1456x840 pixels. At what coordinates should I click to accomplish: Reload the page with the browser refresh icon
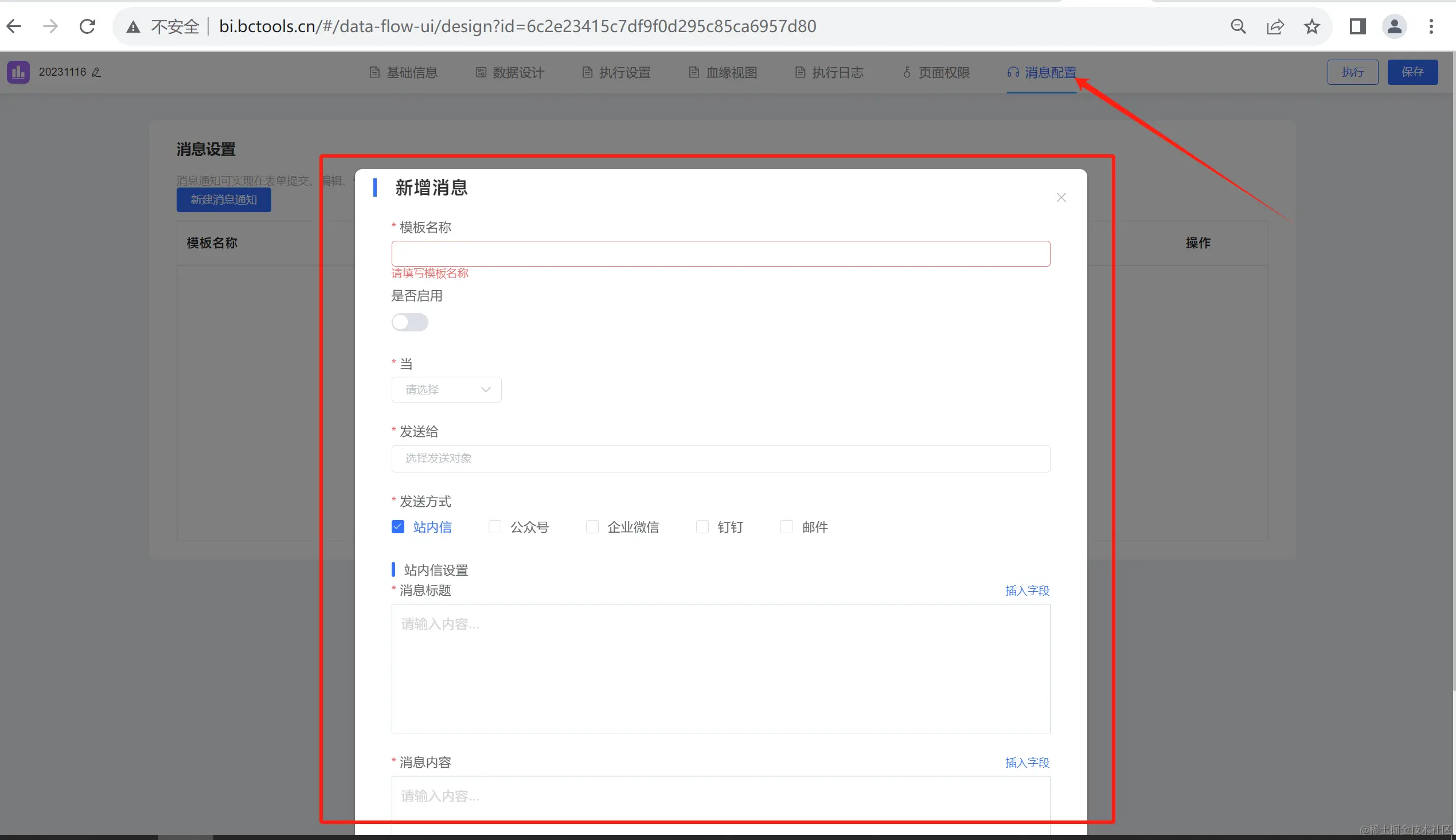coord(87,26)
